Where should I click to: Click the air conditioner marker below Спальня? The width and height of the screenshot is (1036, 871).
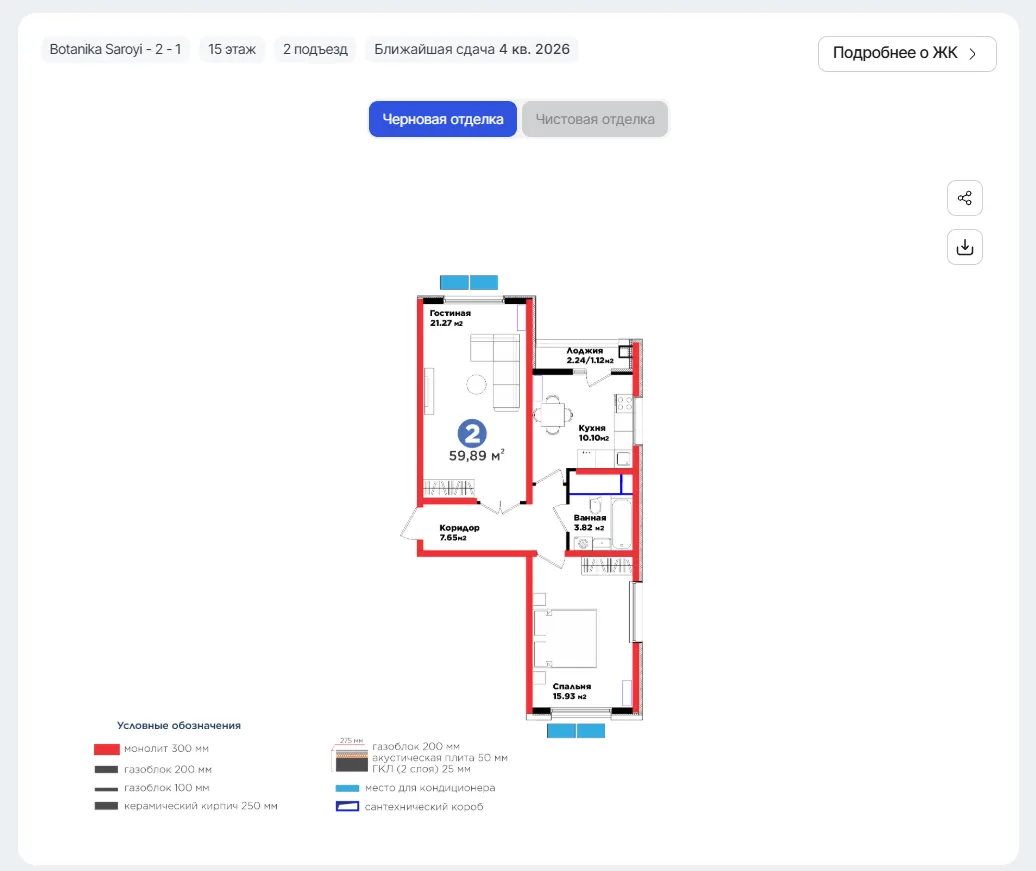click(x=576, y=730)
